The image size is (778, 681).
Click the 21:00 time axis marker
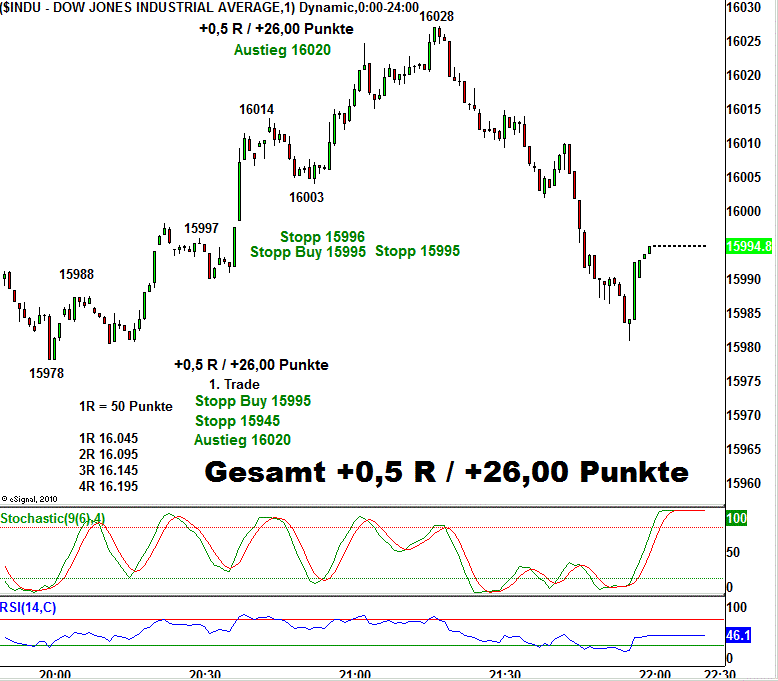(355, 673)
